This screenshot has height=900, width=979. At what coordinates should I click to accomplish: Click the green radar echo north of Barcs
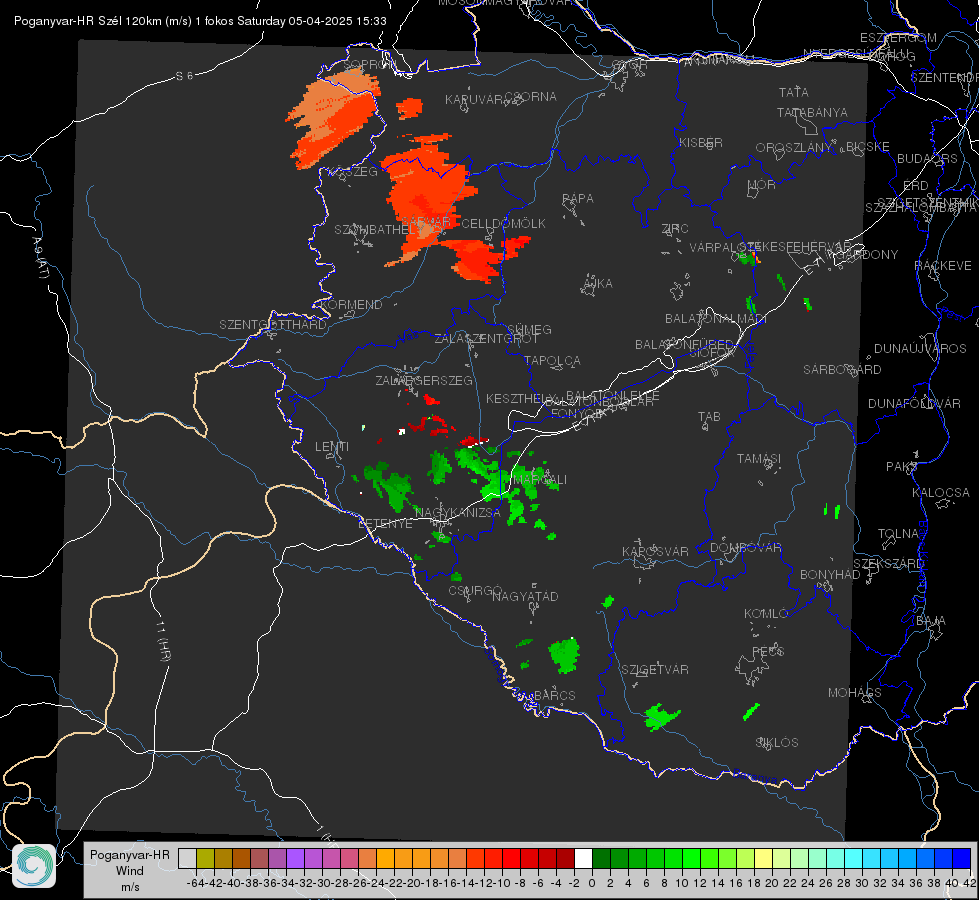point(564,656)
